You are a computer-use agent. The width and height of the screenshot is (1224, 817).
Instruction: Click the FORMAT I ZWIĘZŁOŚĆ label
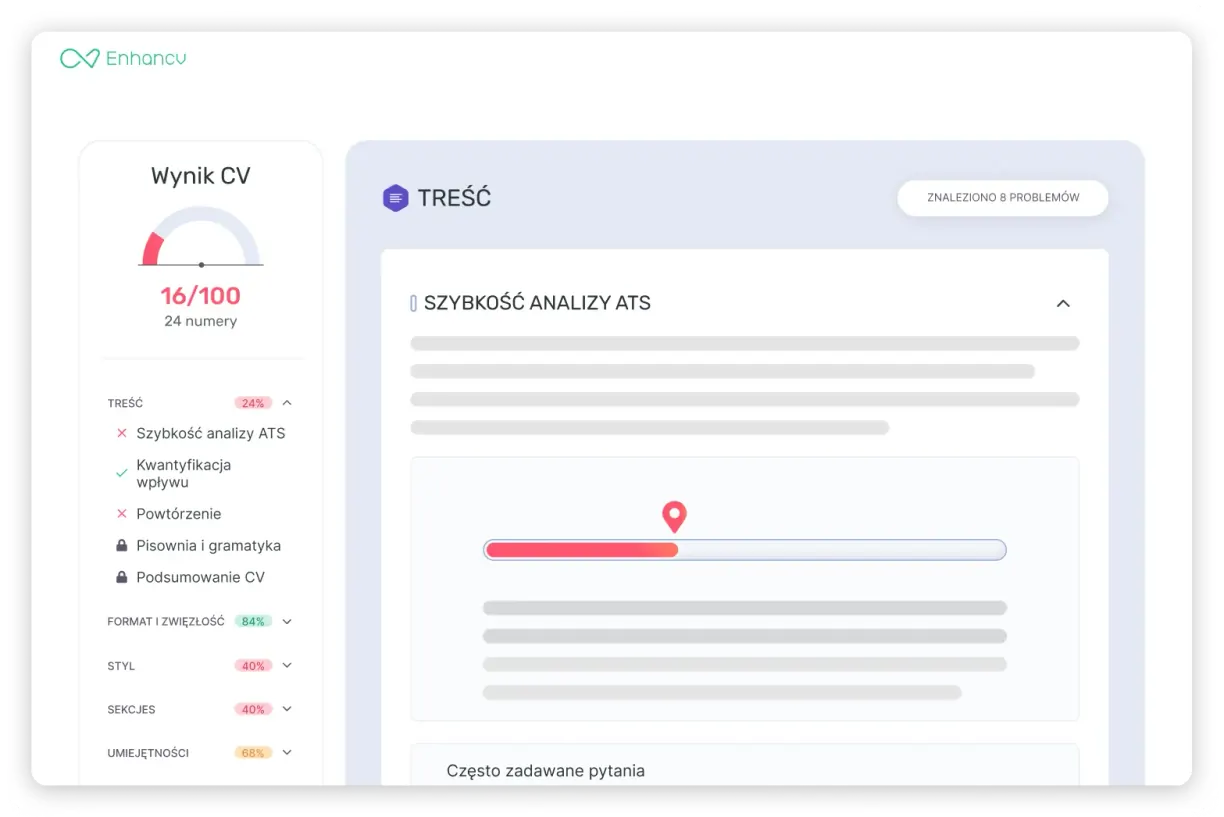tap(166, 621)
